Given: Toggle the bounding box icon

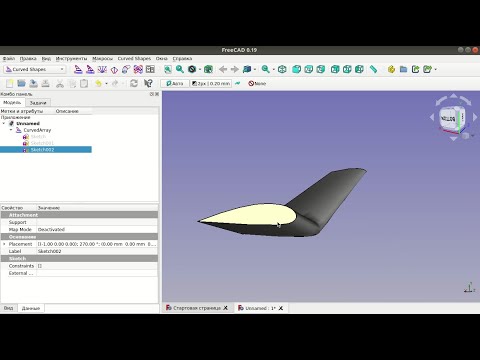Looking at the screenshot, I should point(208,69).
